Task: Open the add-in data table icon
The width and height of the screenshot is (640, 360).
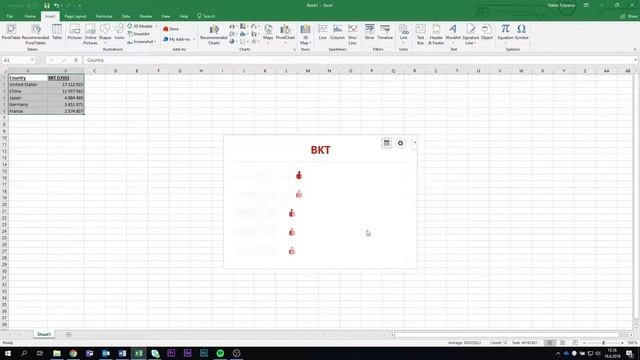Action: point(386,143)
